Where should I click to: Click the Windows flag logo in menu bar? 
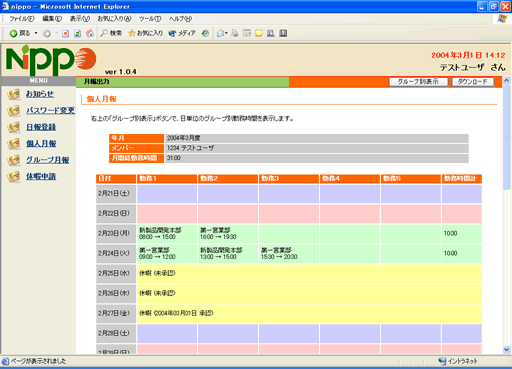click(502, 19)
